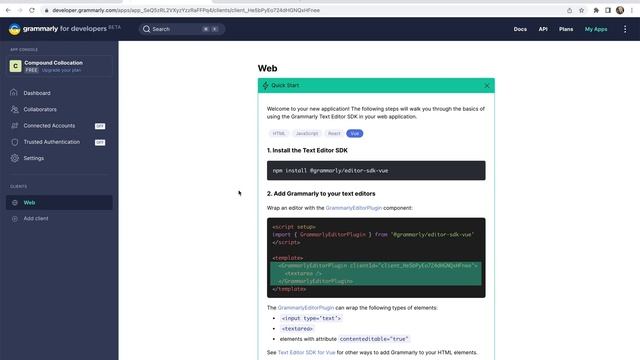Screen dimensions: 640x360
Task: Close the Quick Start panel
Action: [487, 86]
